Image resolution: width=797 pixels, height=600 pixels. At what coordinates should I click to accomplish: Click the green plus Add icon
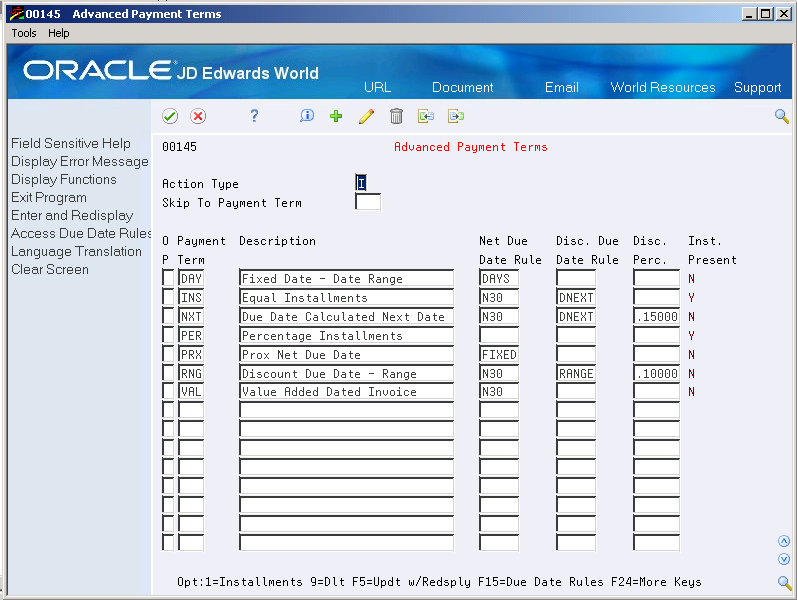336,116
